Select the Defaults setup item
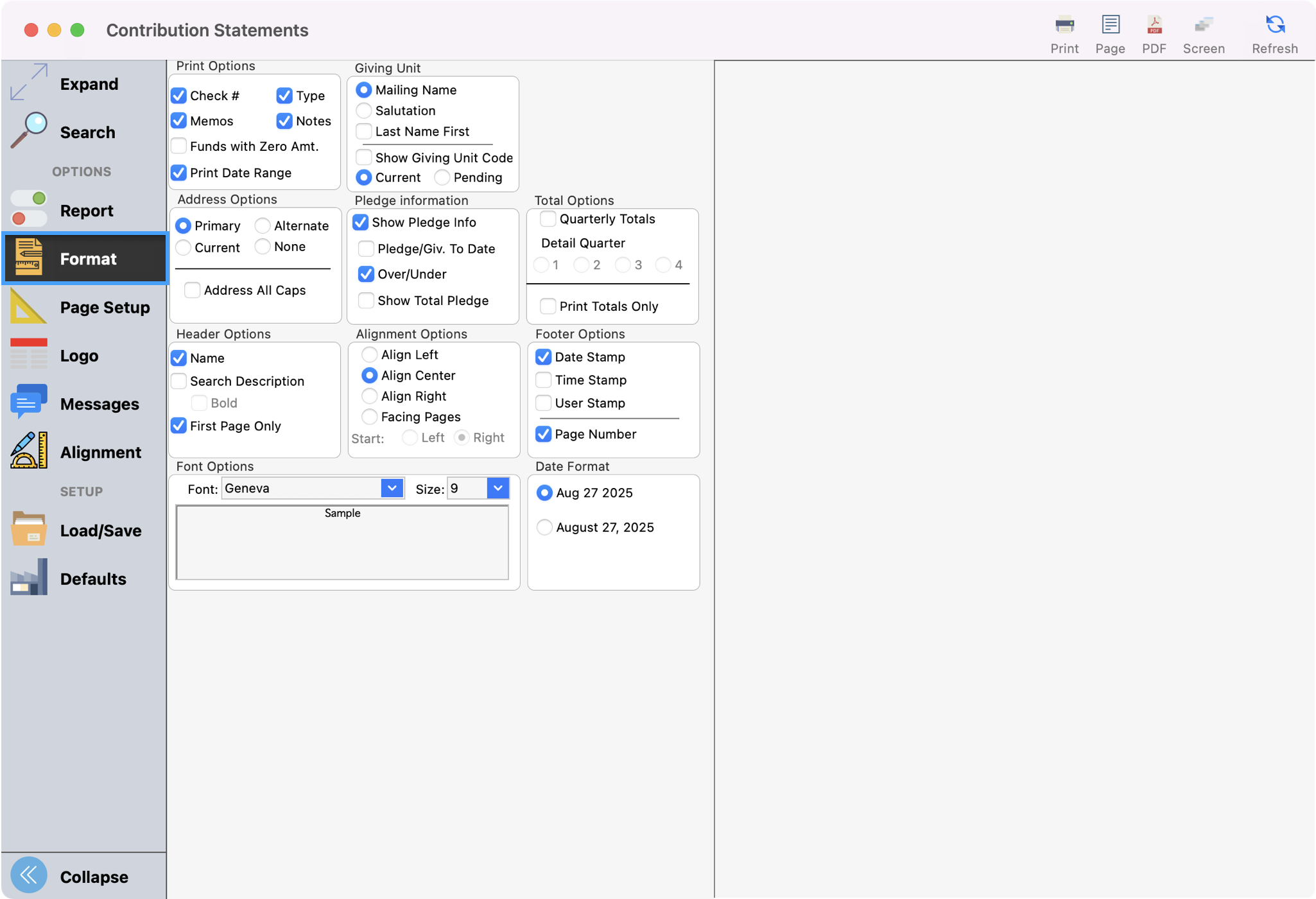Image resolution: width=1316 pixels, height=899 pixels. 92,578
